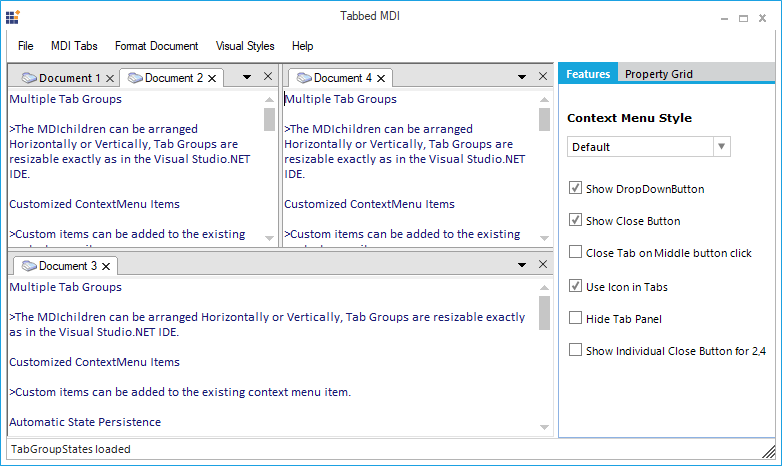This screenshot has width=782, height=466.
Task: Close the tab group holding Document 2
Action: coord(268,76)
